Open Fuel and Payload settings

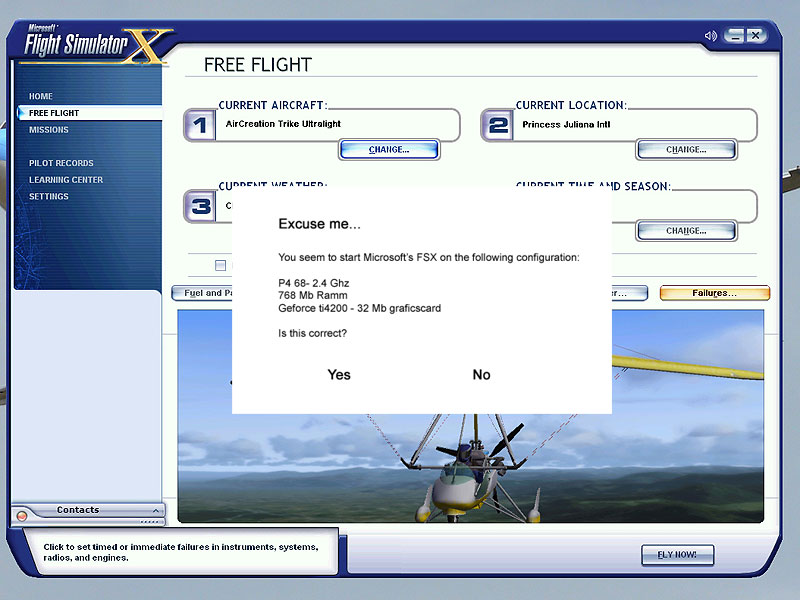point(202,293)
